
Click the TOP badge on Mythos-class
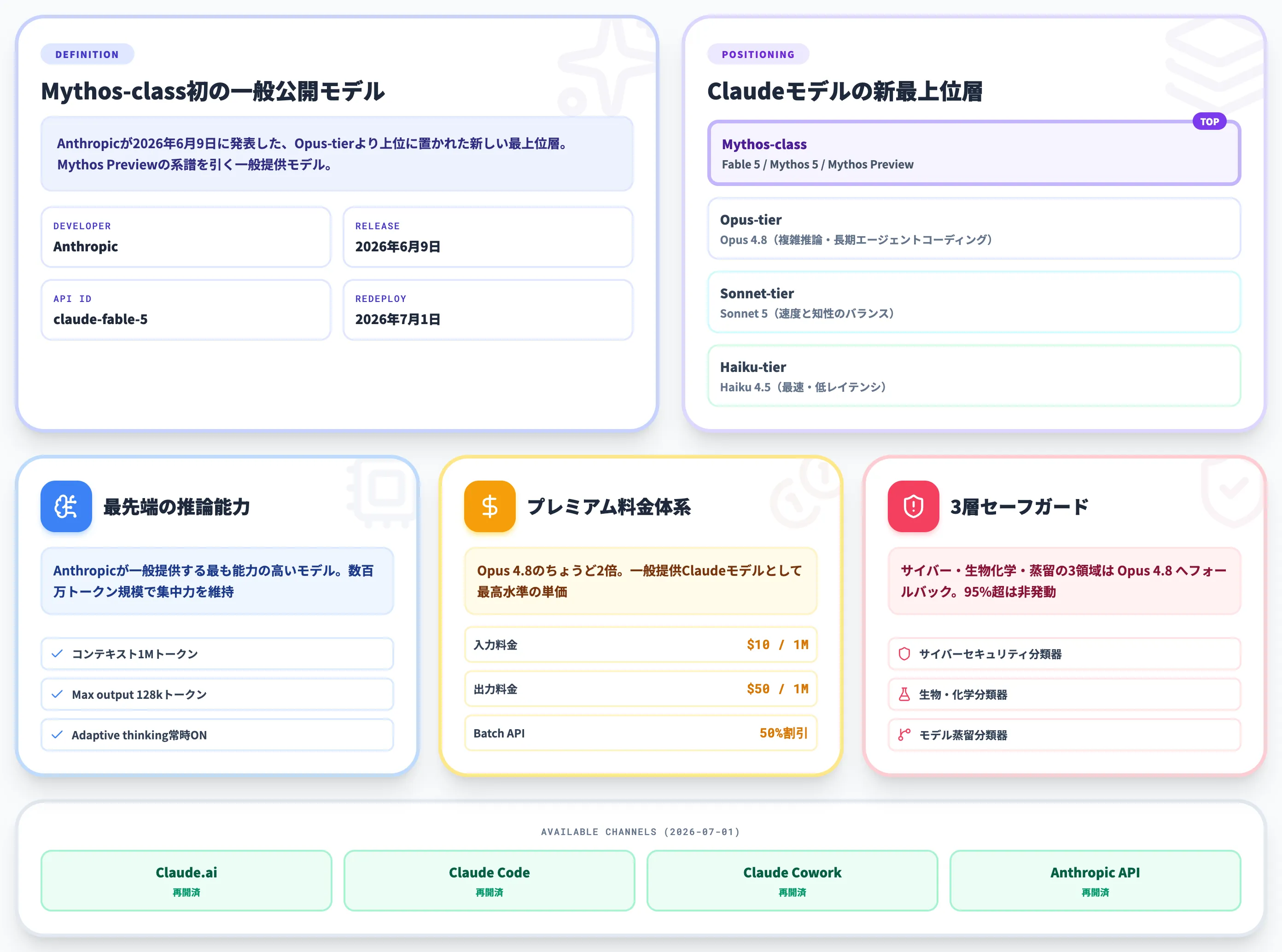tap(1209, 122)
